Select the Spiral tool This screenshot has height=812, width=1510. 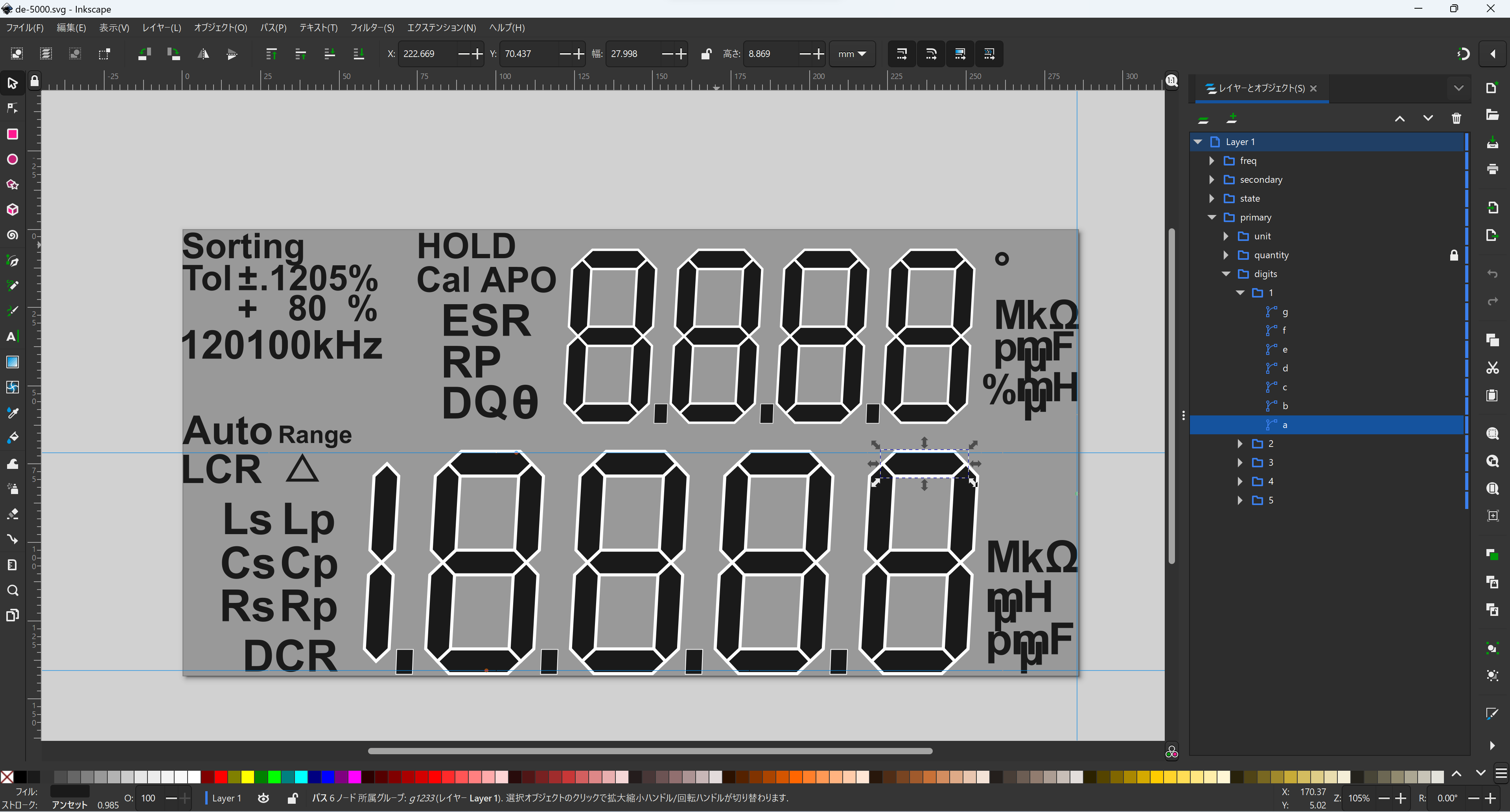point(12,235)
